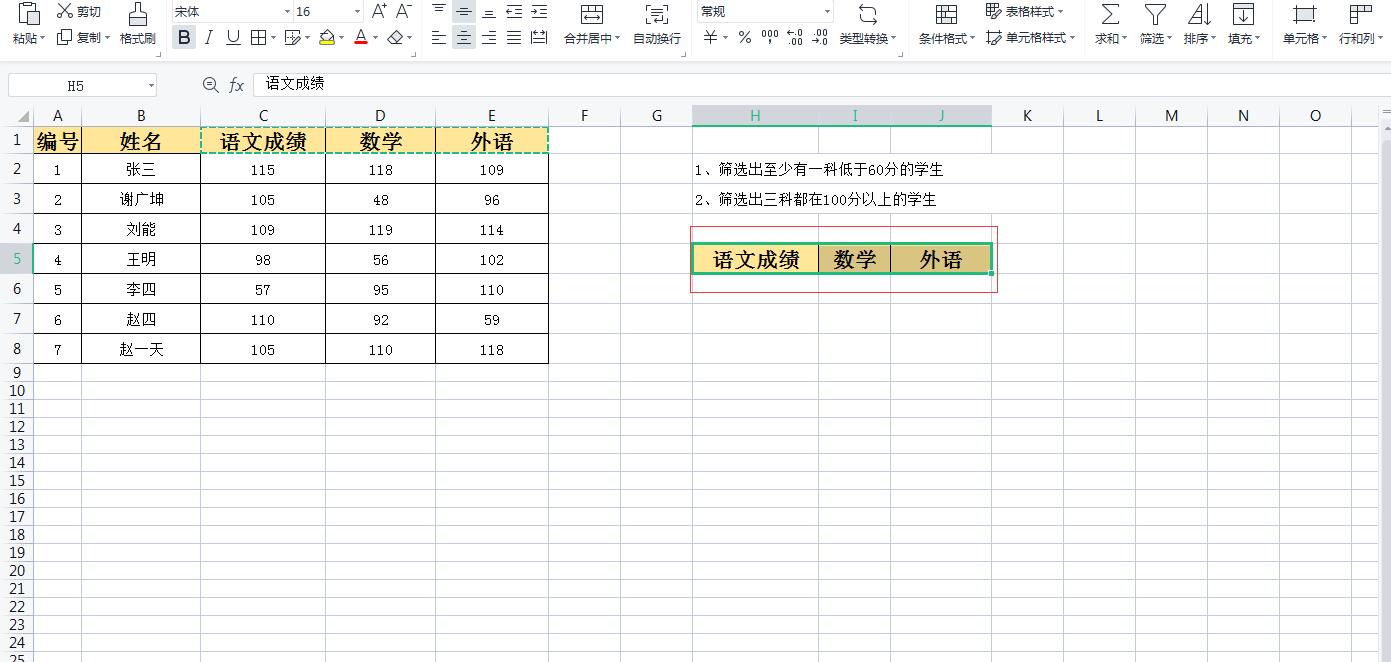
Task: Expand the name box H5 dropdown
Action: pos(151,86)
